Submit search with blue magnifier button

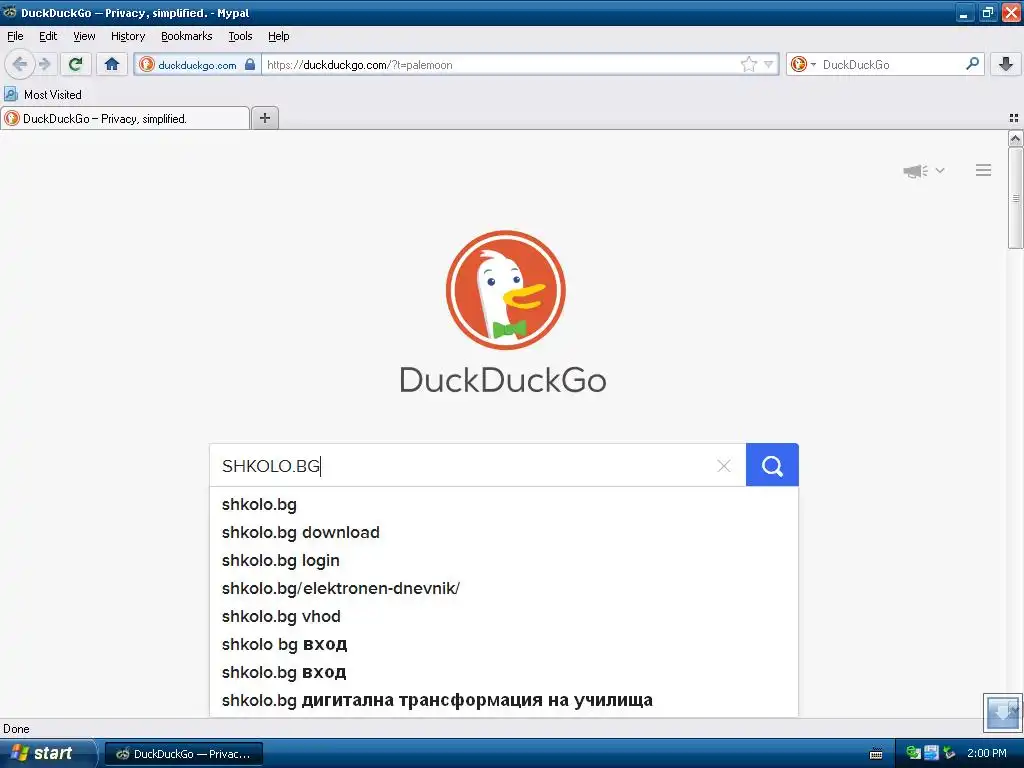pos(772,465)
